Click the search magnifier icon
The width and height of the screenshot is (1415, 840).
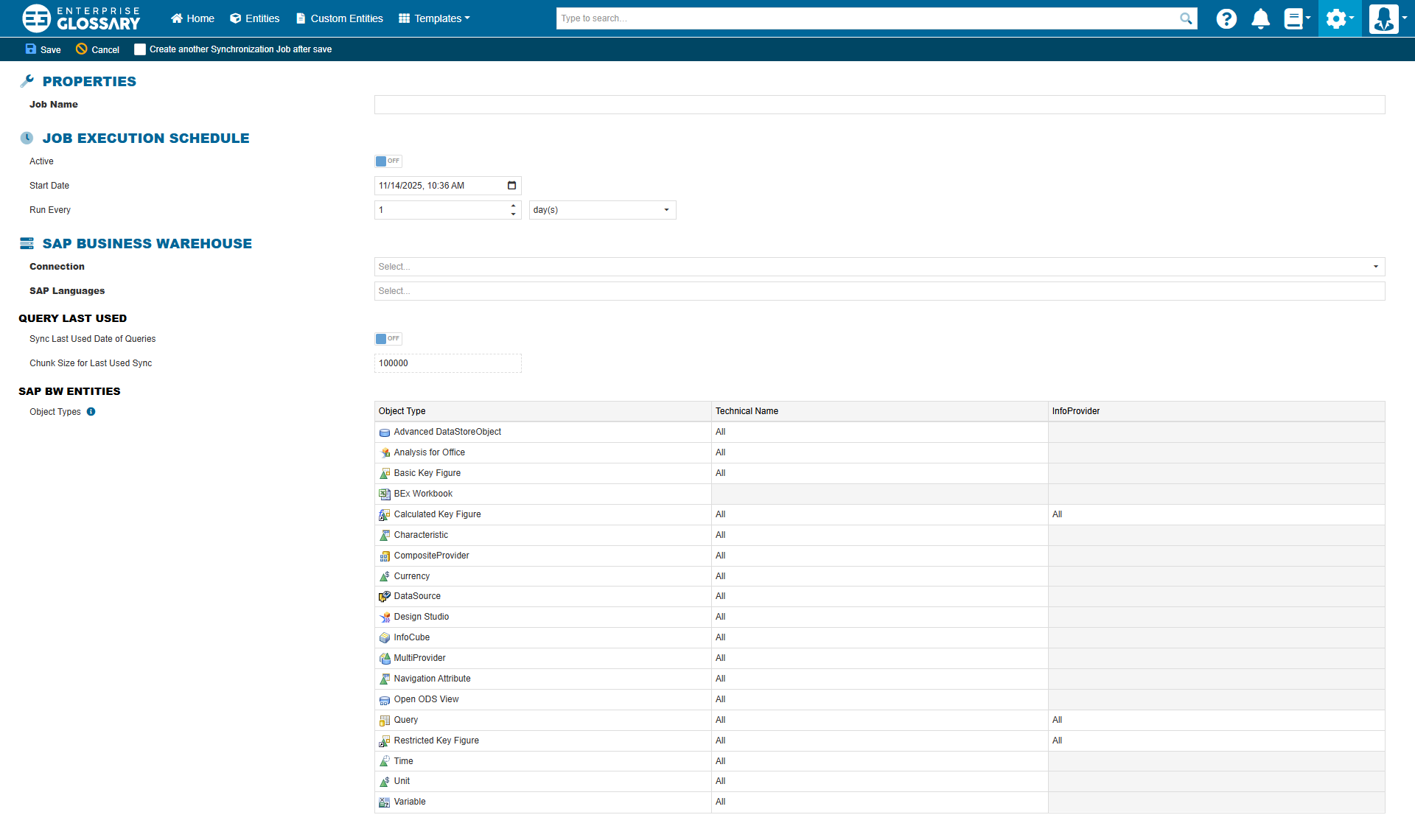click(x=1185, y=18)
